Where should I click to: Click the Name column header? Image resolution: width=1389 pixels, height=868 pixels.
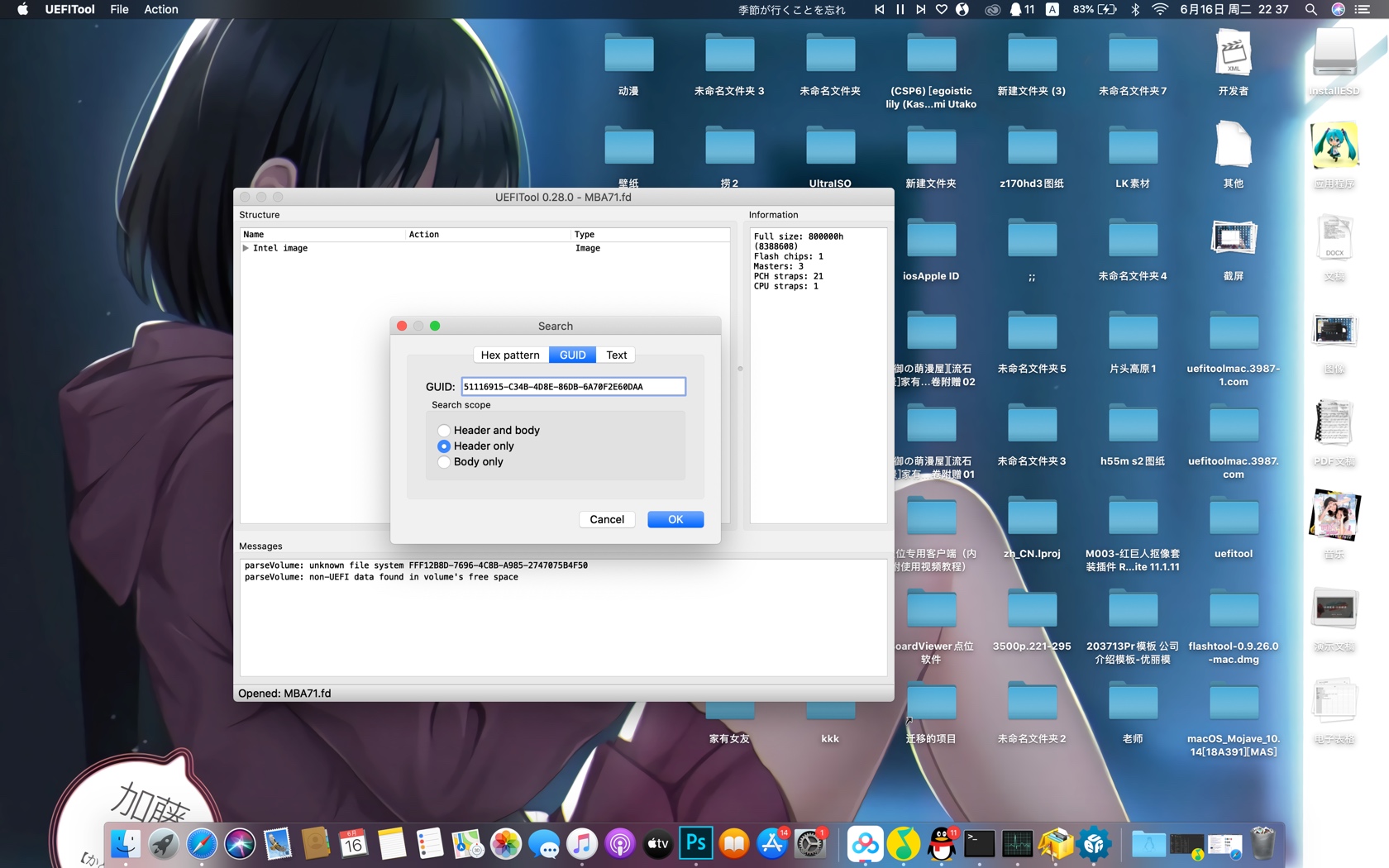(322, 235)
